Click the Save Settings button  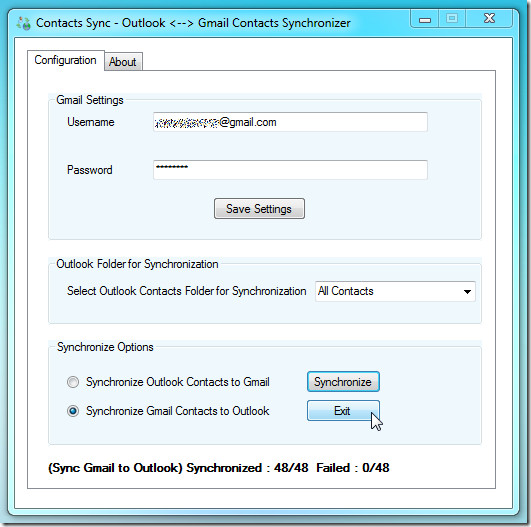[259, 209]
